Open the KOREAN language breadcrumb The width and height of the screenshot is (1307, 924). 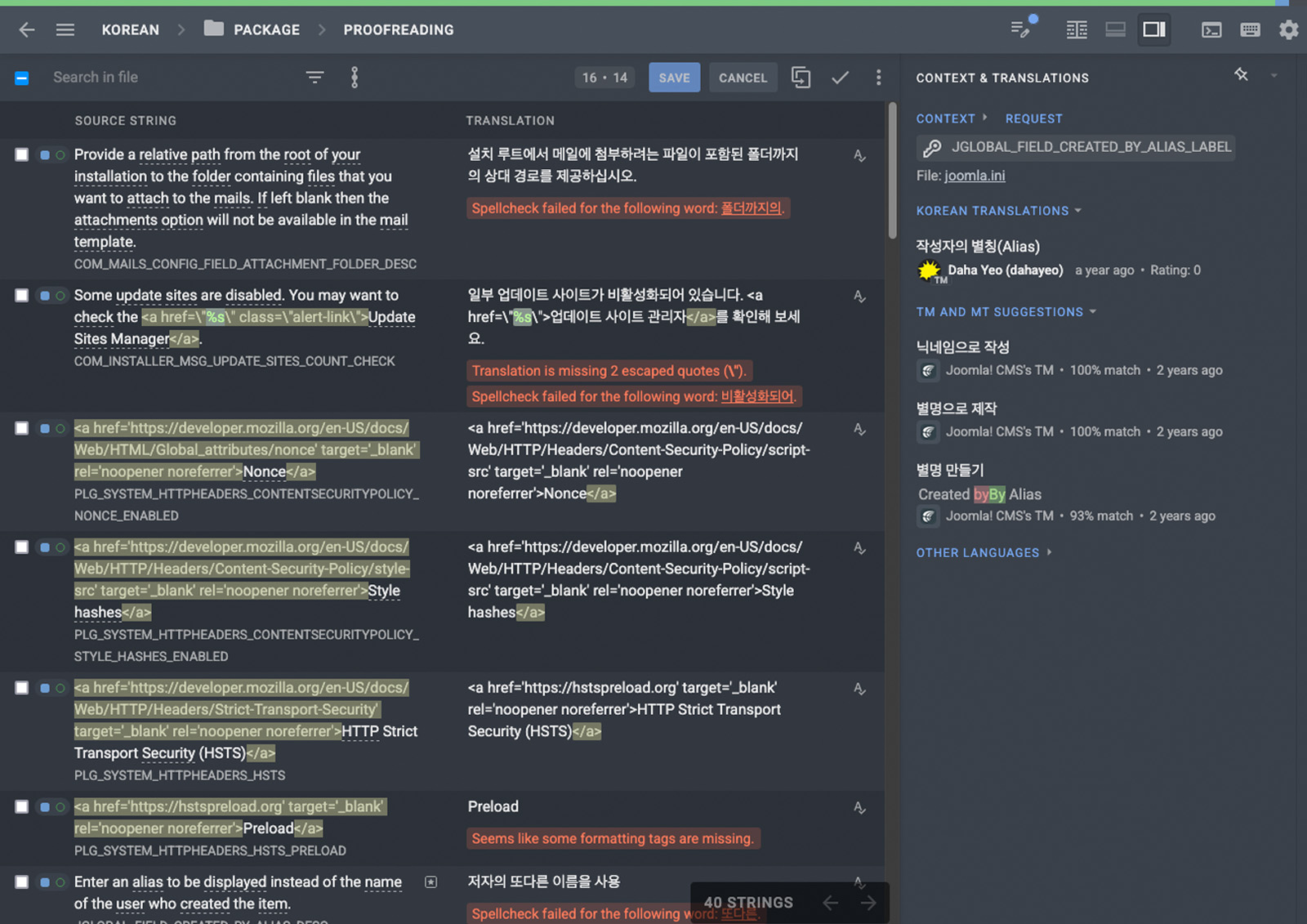131,29
